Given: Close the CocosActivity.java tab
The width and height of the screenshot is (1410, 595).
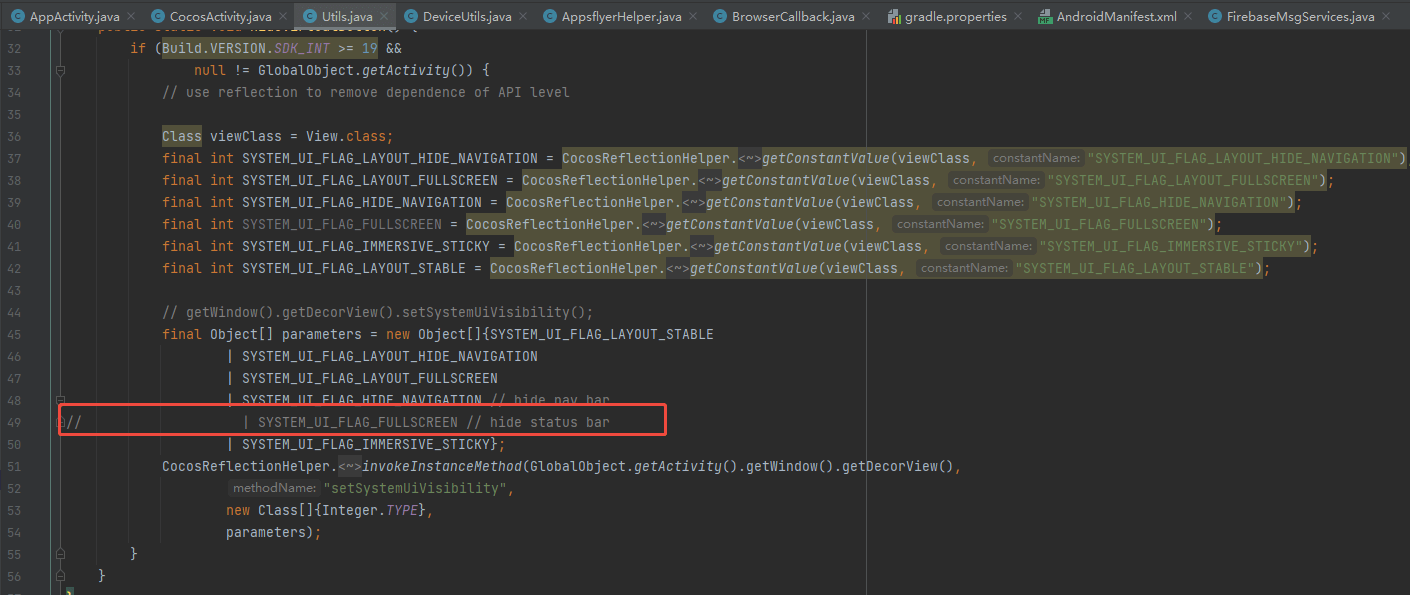Looking at the screenshot, I should [284, 17].
